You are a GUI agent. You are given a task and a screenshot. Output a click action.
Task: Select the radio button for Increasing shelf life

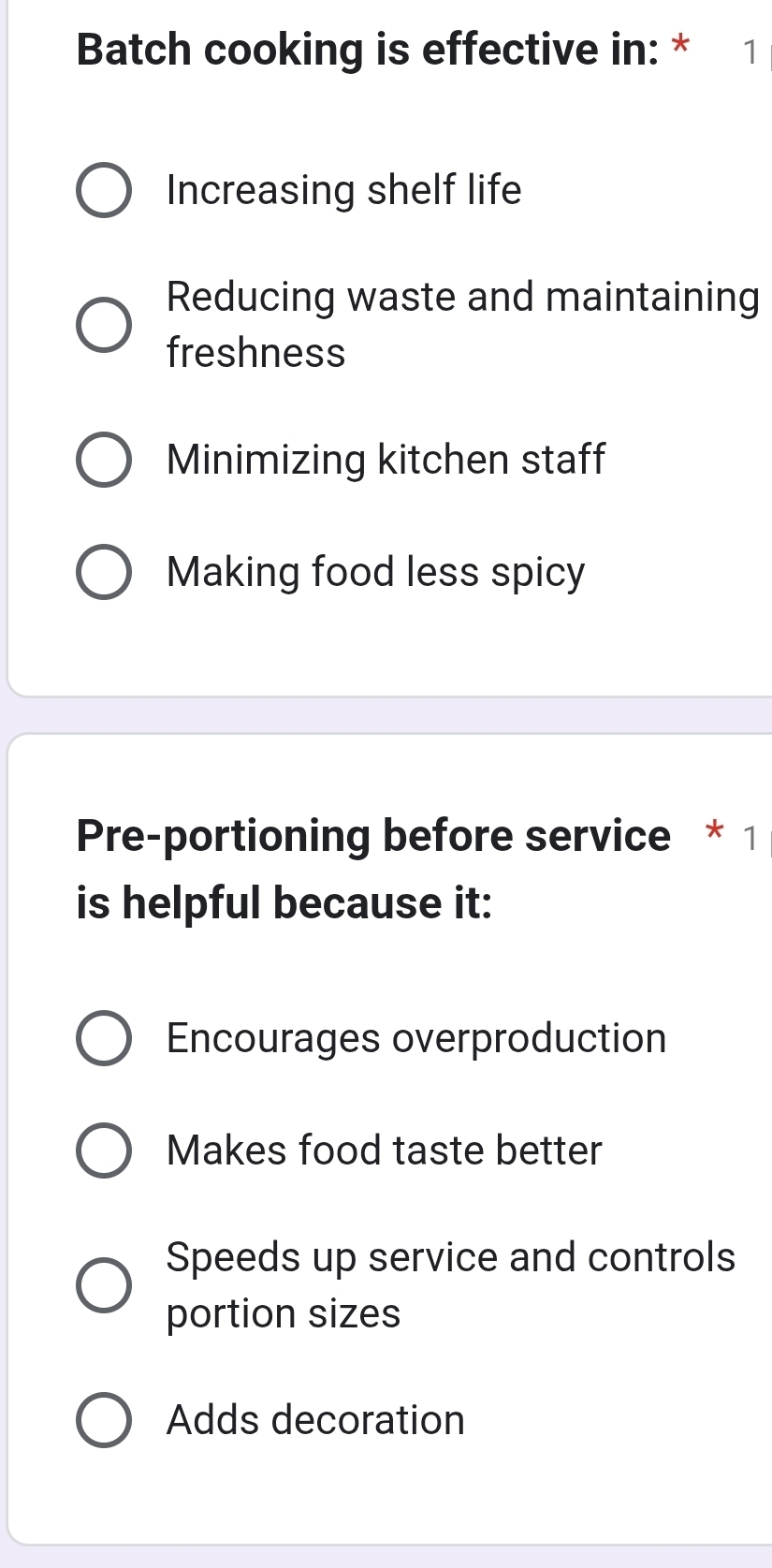103,190
